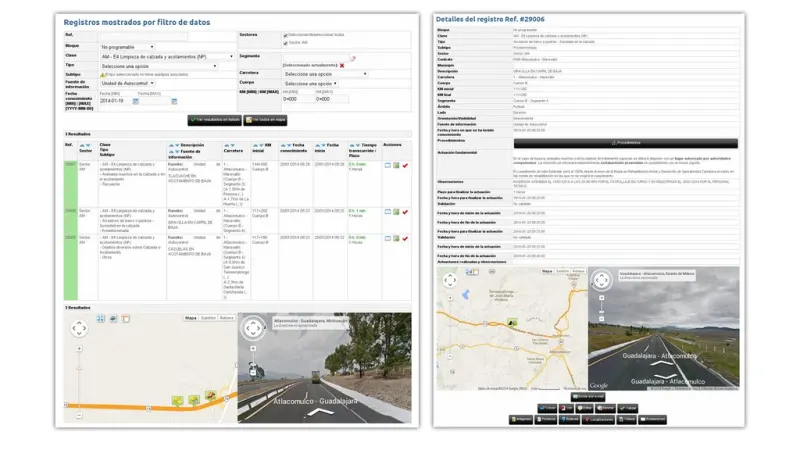Click the forward arrow in the Atlacomulco Street View
Viewport: 800px width, 450px height.
click(x=320, y=412)
